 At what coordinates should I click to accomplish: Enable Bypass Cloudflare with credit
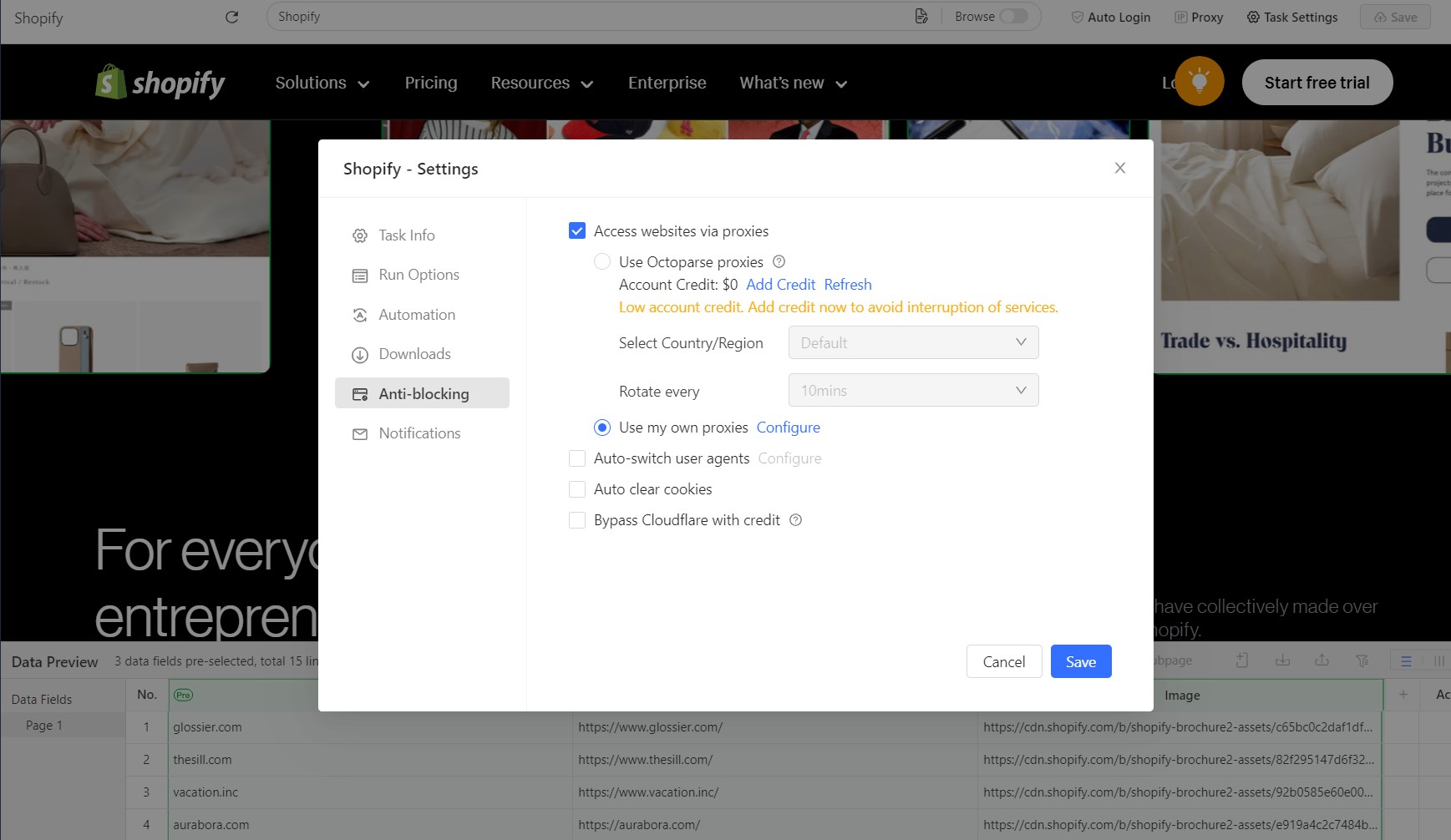point(577,520)
